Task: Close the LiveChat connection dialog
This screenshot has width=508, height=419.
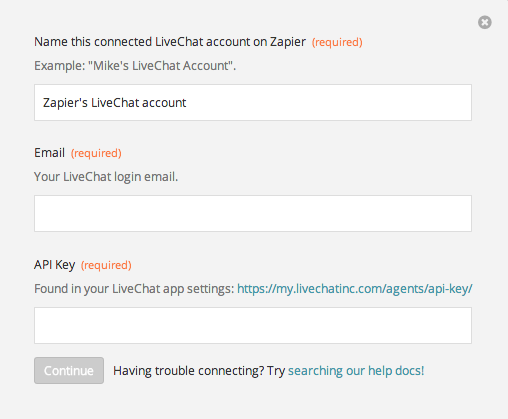Action: click(x=485, y=22)
